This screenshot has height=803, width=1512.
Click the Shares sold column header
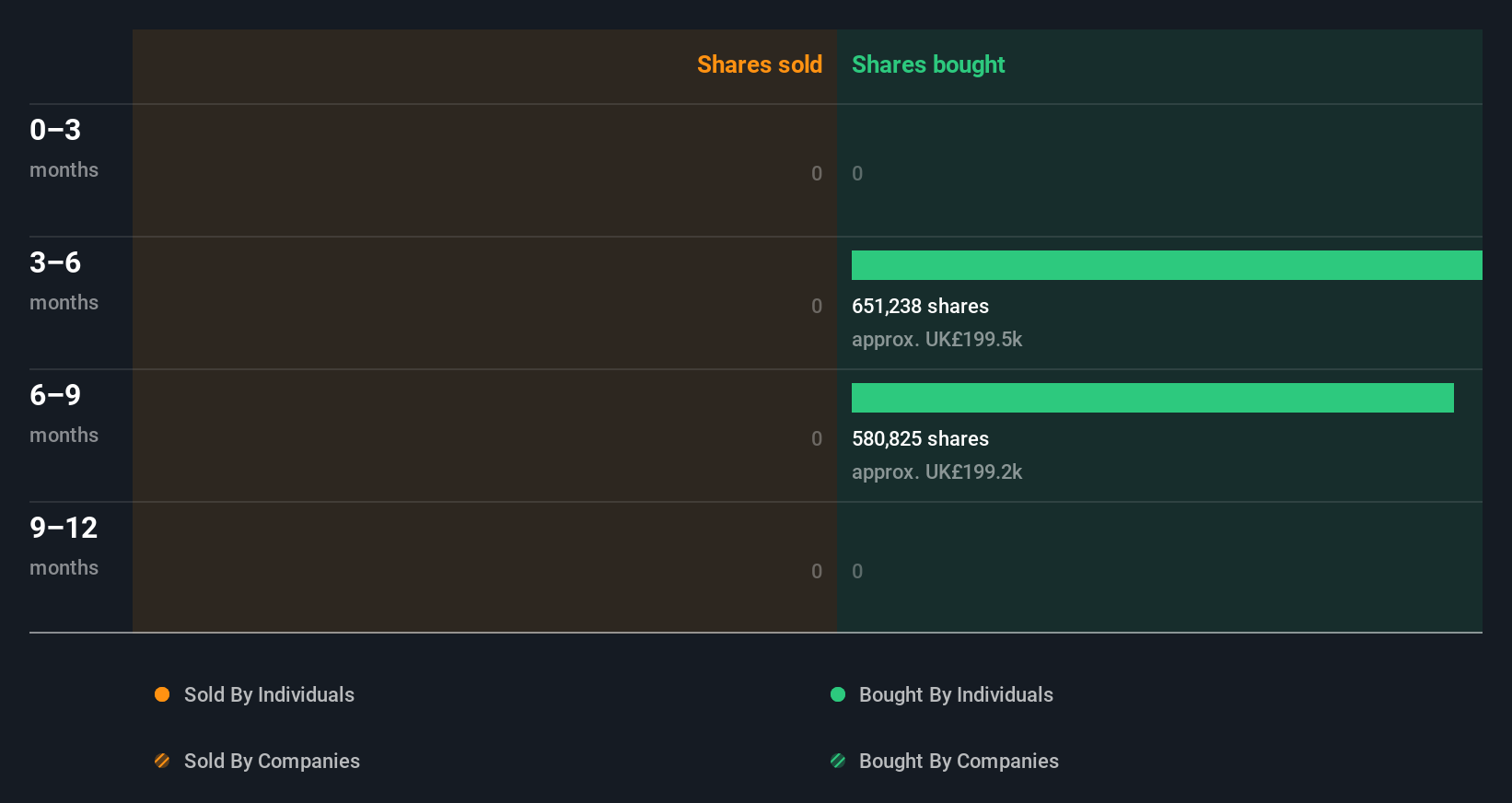click(x=760, y=64)
